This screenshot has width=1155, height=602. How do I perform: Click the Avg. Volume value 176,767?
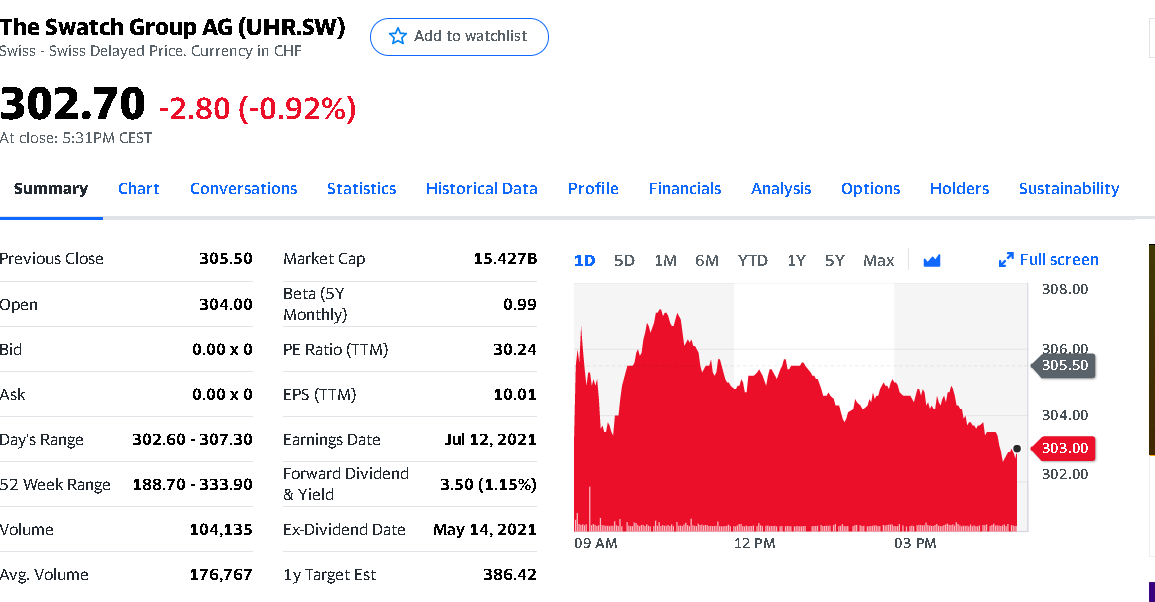coord(221,575)
